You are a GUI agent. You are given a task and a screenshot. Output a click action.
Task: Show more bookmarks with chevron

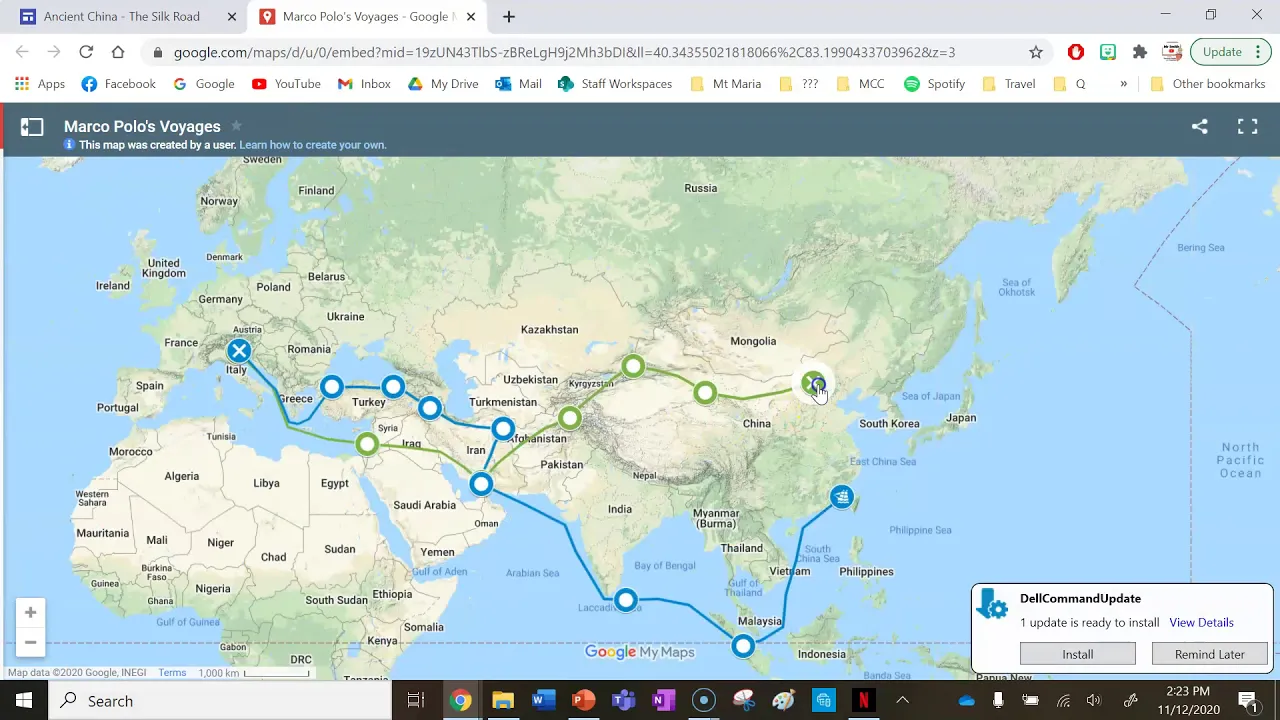(1123, 84)
